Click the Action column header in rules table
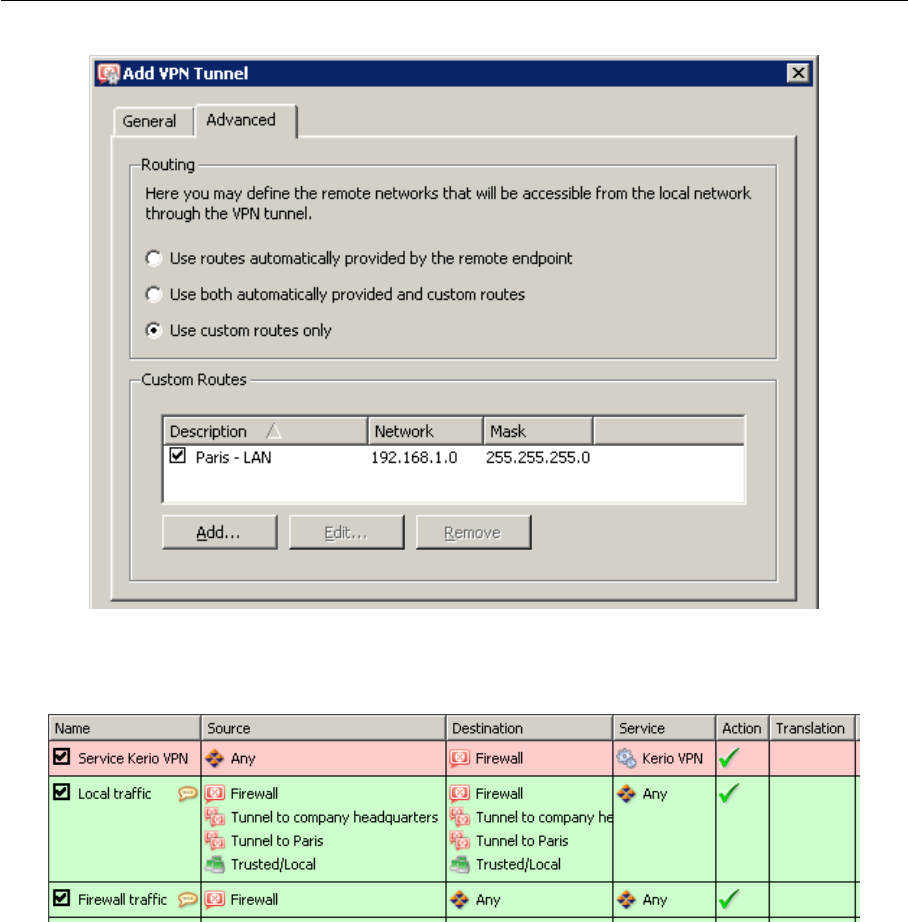 click(742, 729)
